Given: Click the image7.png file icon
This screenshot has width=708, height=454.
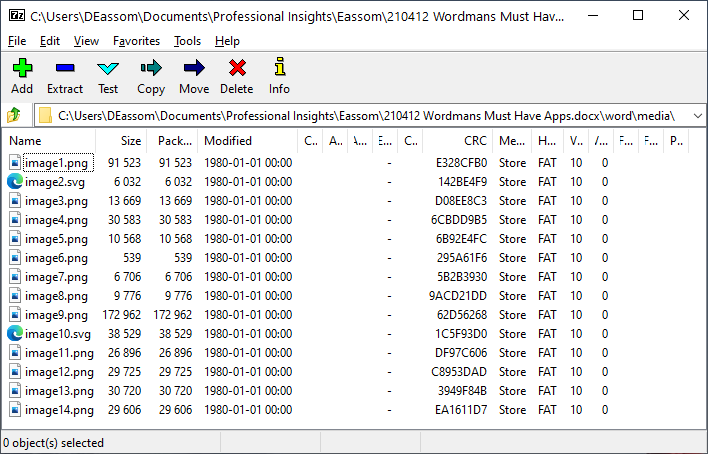Looking at the screenshot, I should click(15, 276).
